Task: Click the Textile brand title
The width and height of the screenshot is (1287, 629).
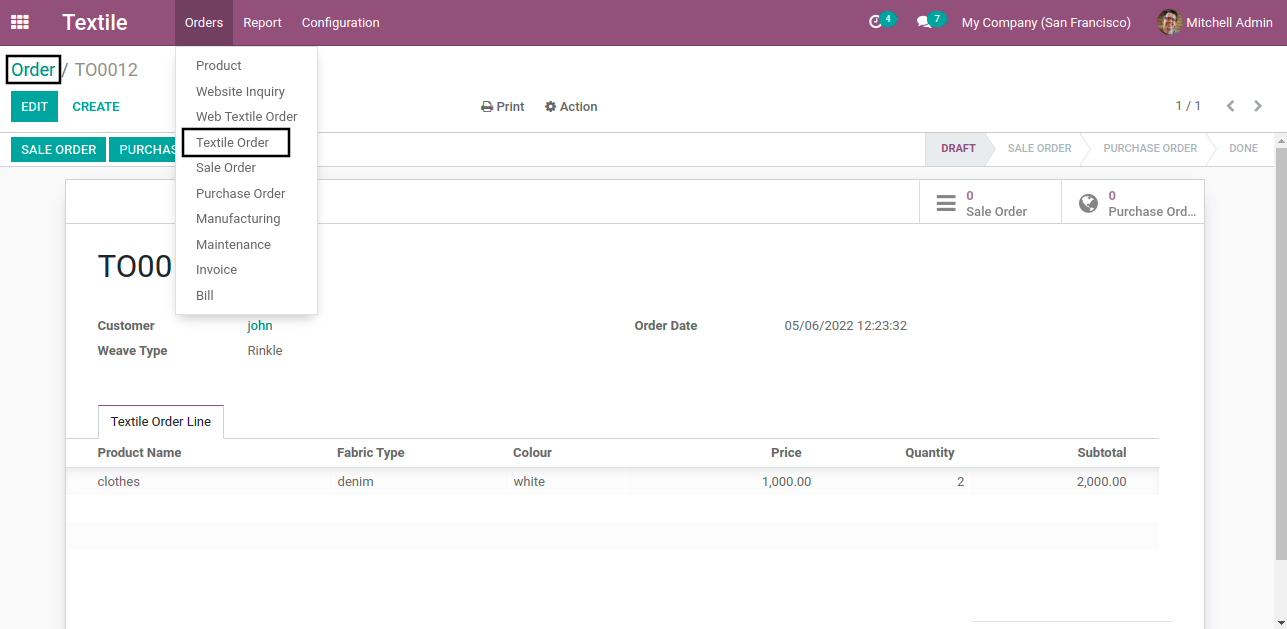Action: (95, 22)
